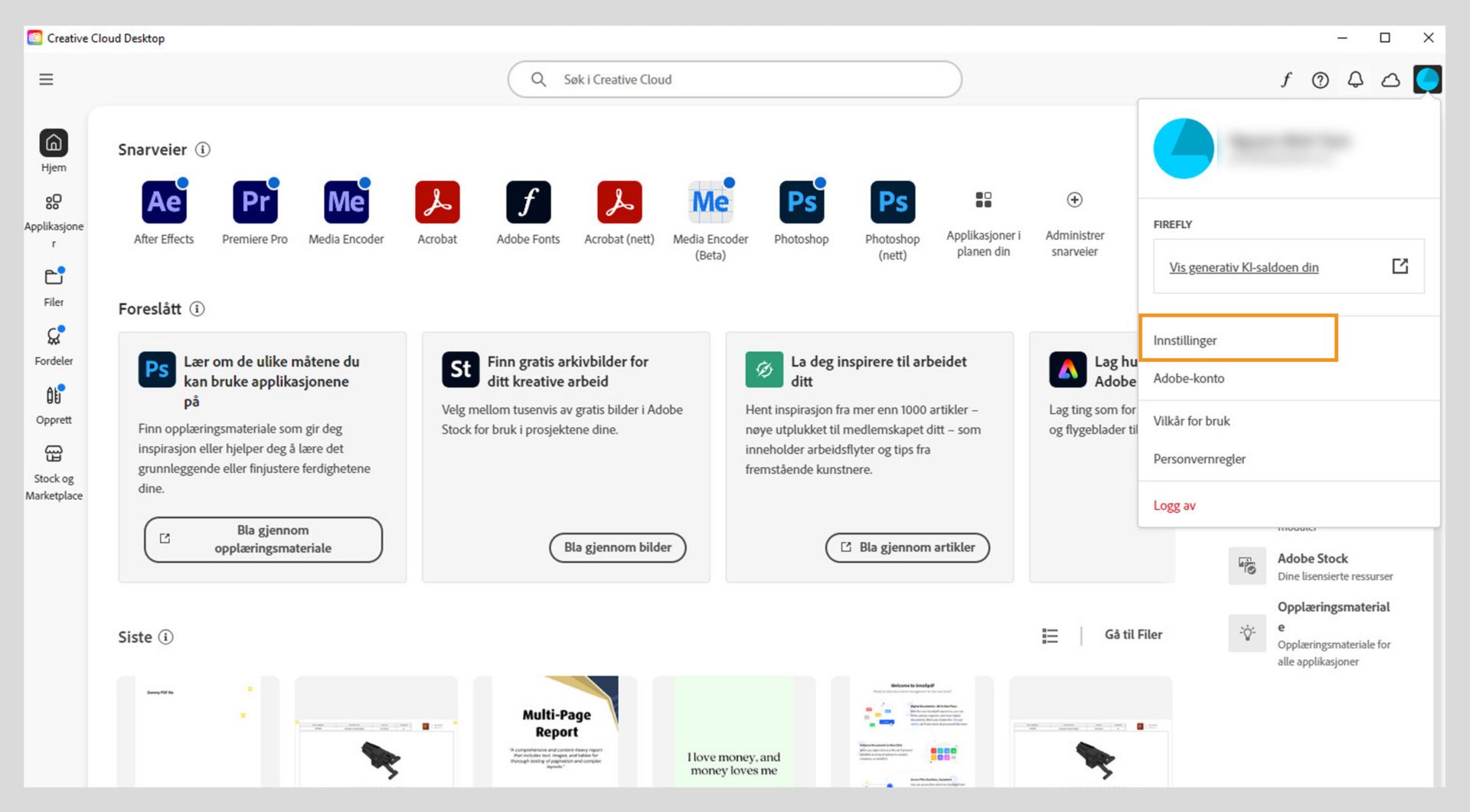Open help question mark icon
The width and height of the screenshot is (1470, 812).
pos(1321,80)
